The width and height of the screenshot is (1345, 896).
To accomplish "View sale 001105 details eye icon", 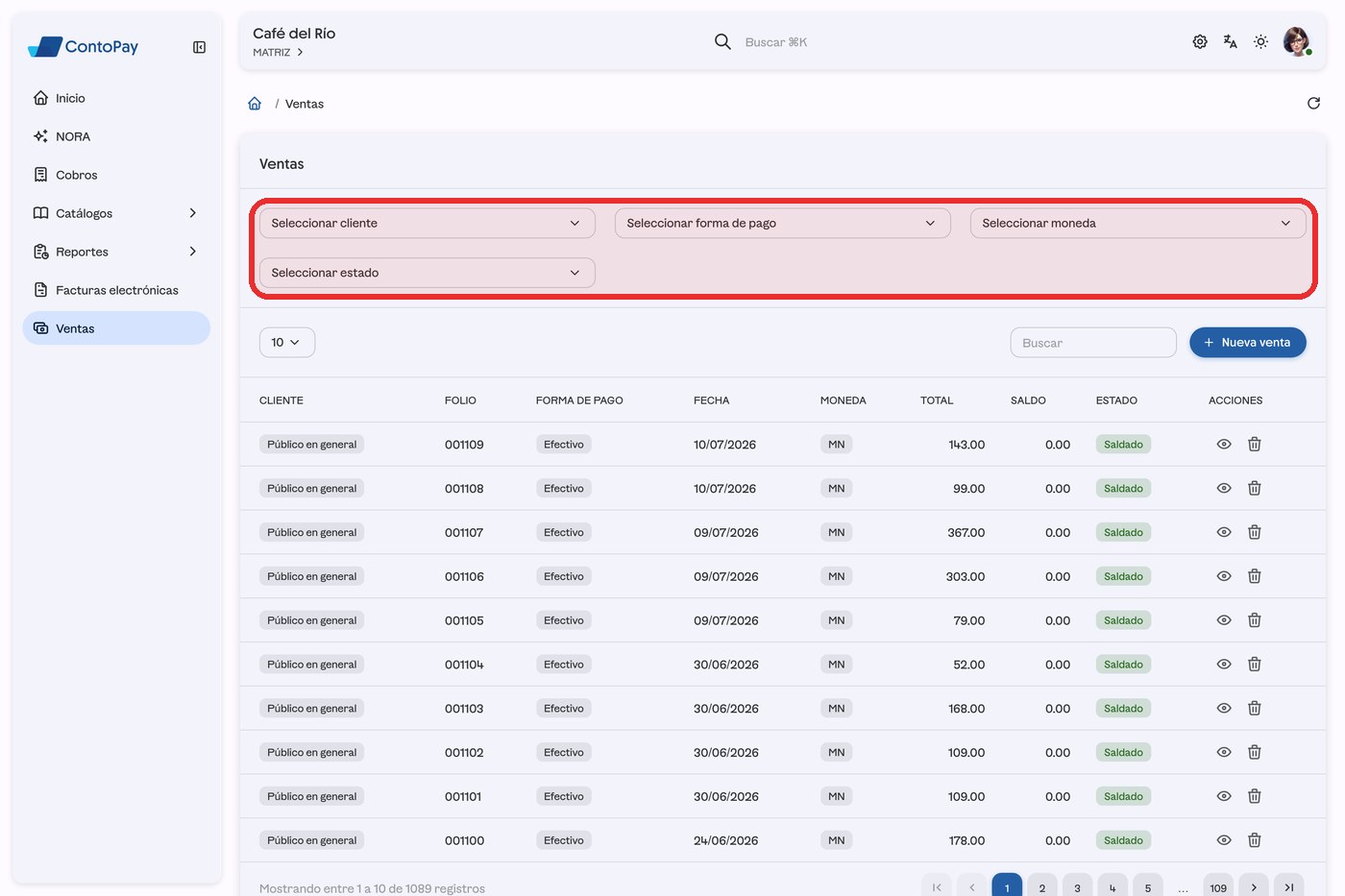I will coord(1223,620).
